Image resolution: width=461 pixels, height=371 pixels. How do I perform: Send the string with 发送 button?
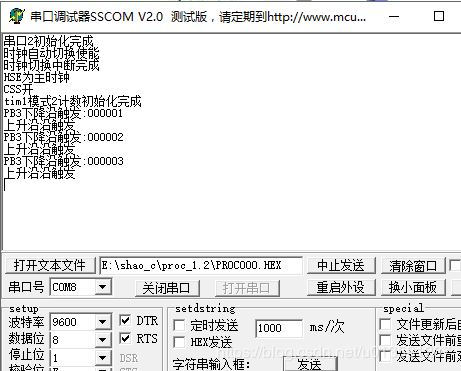[310, 364]
